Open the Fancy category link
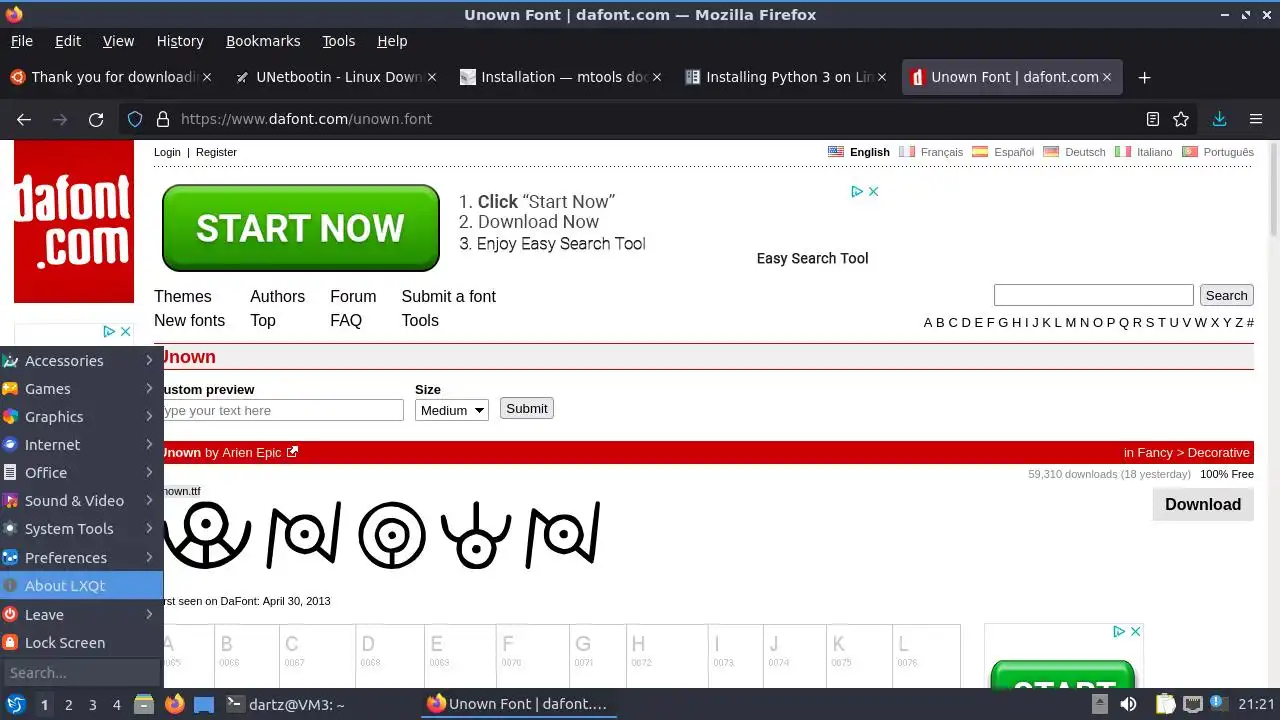This screenshot has width=1280, height=720. pos(1155,452)
